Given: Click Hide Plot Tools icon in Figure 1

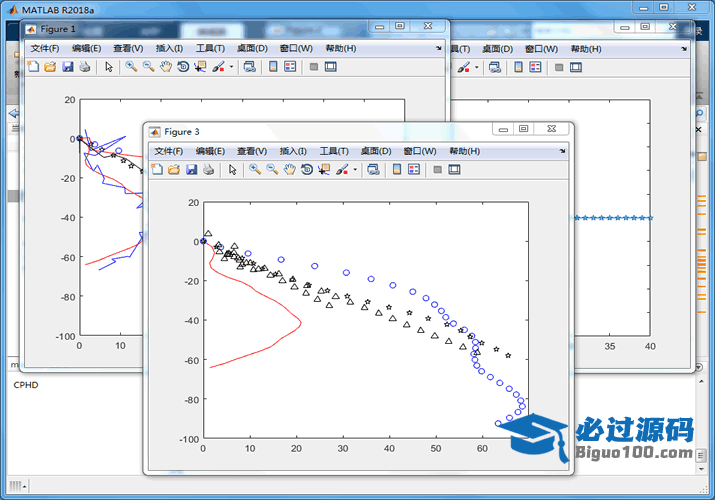Looking at the screenshot, I should (x=314, y=67).
